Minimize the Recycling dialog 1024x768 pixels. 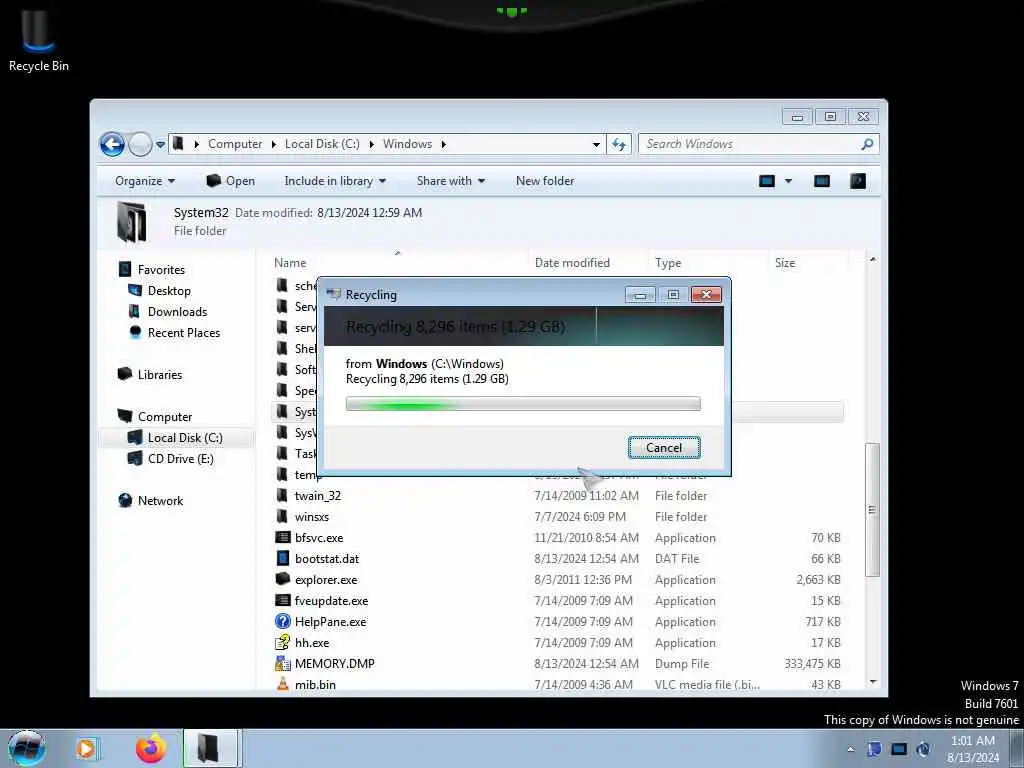(x=640, y=295)
